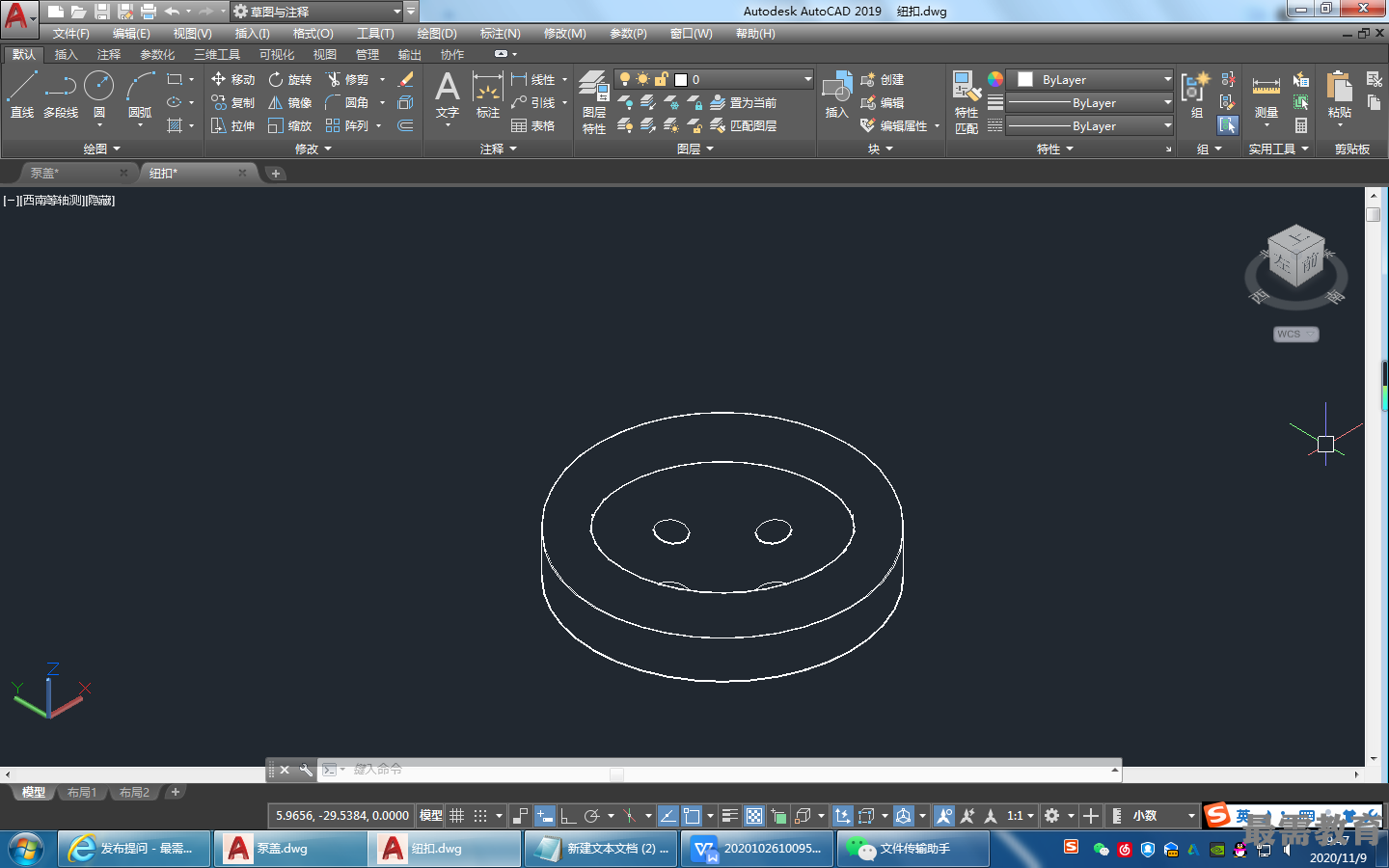Click the WCS button under ViewCube
Viewport: 1389px width, 868px height.
1295,334
